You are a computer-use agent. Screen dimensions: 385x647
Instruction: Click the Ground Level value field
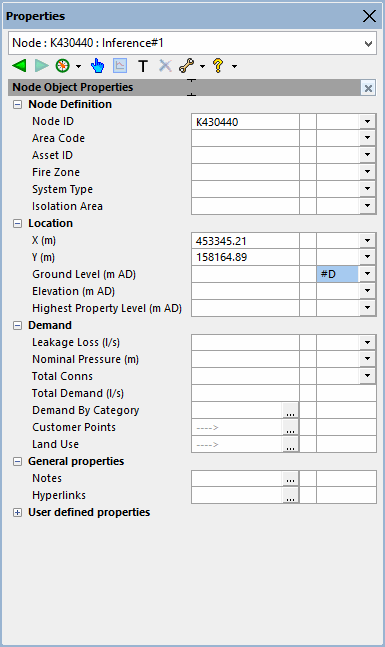click(x=245, y=274)
